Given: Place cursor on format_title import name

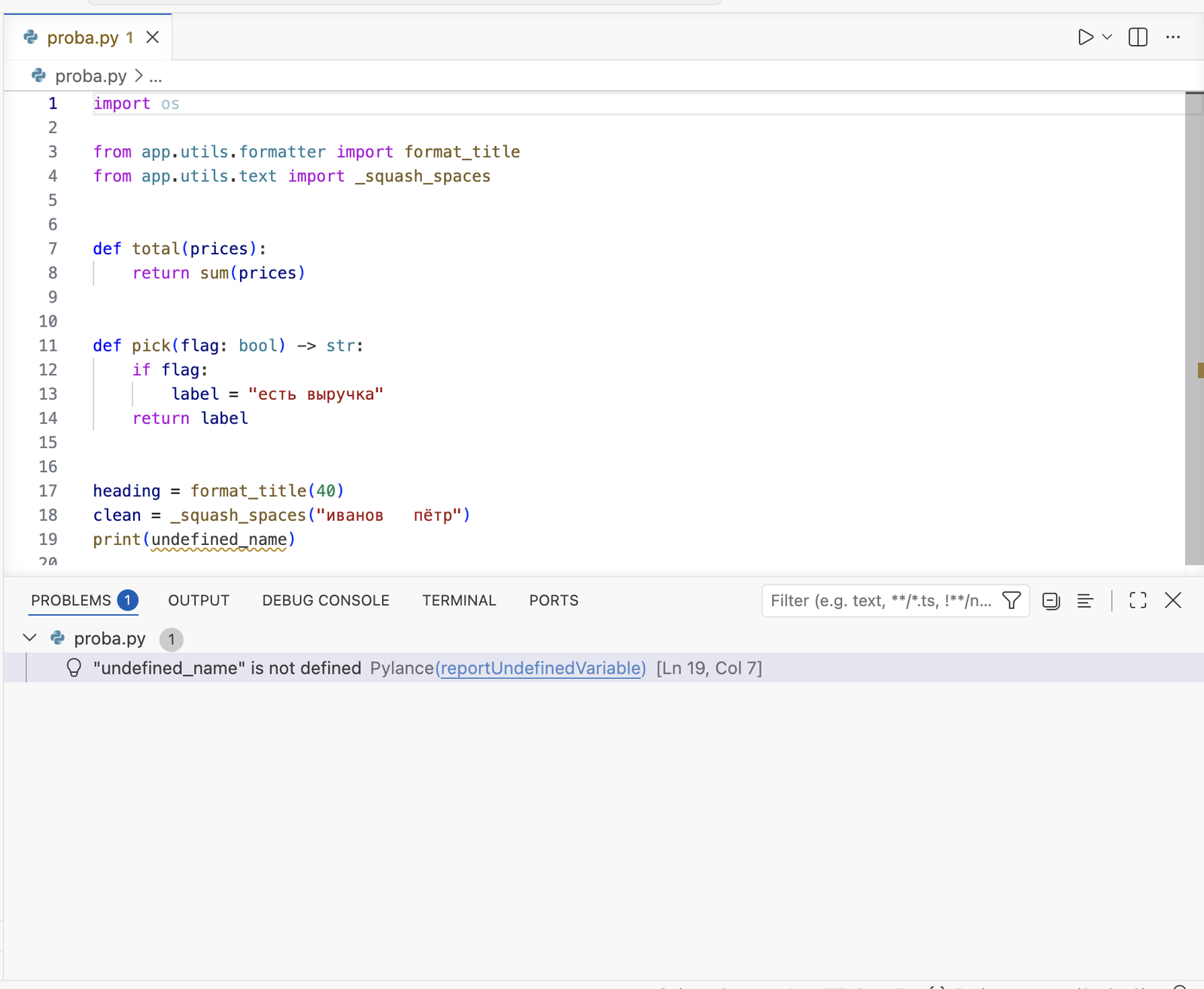Looking at the screenshot, I should [x=462, y=151].
